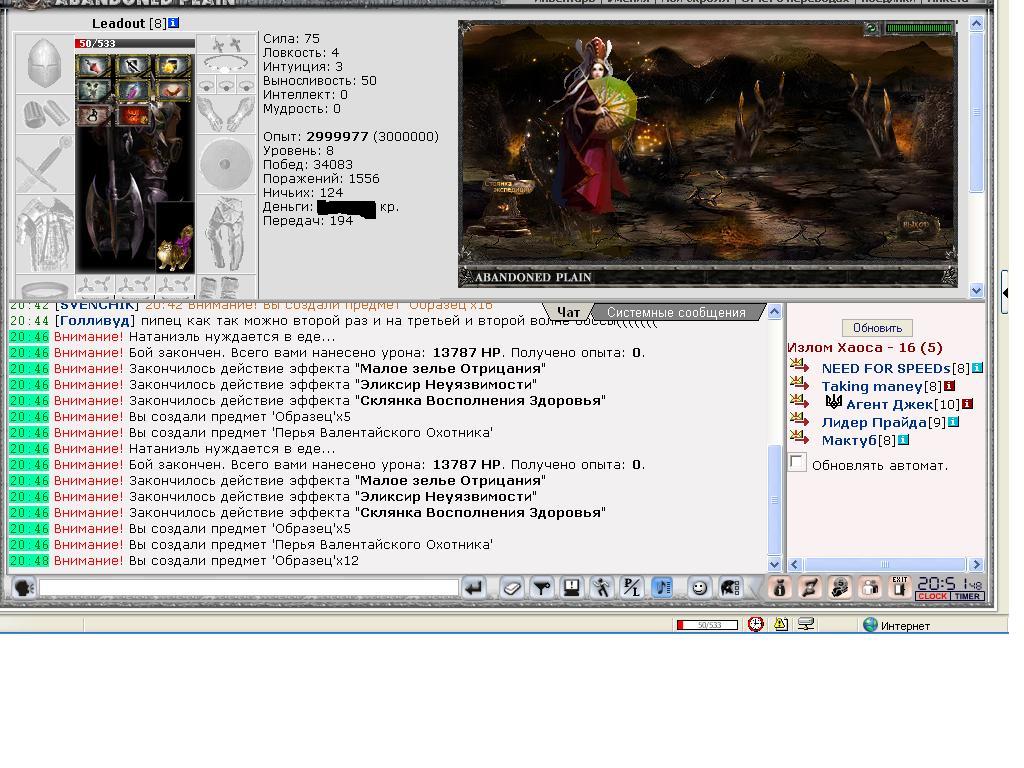Open info icon next to Лидер Прайда
1024x768 pixels.
point(953,422)
